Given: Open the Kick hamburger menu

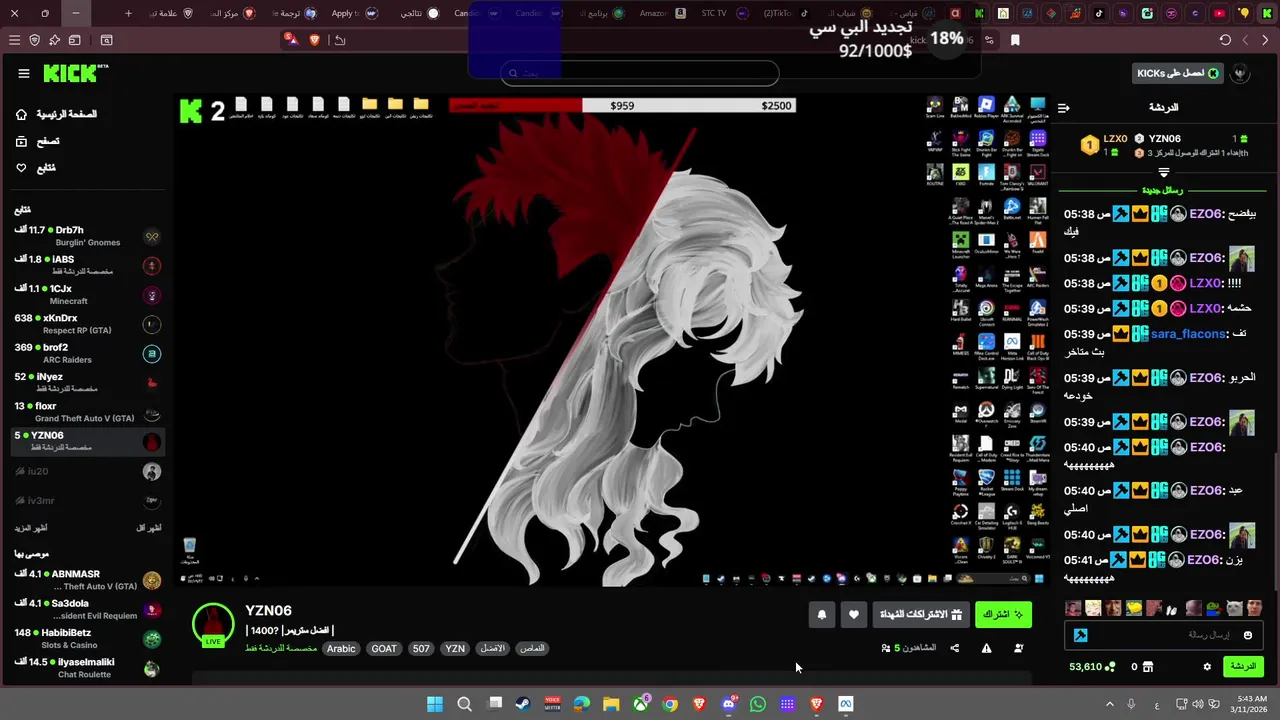Looking at the screenshot, I should point(24,73).
